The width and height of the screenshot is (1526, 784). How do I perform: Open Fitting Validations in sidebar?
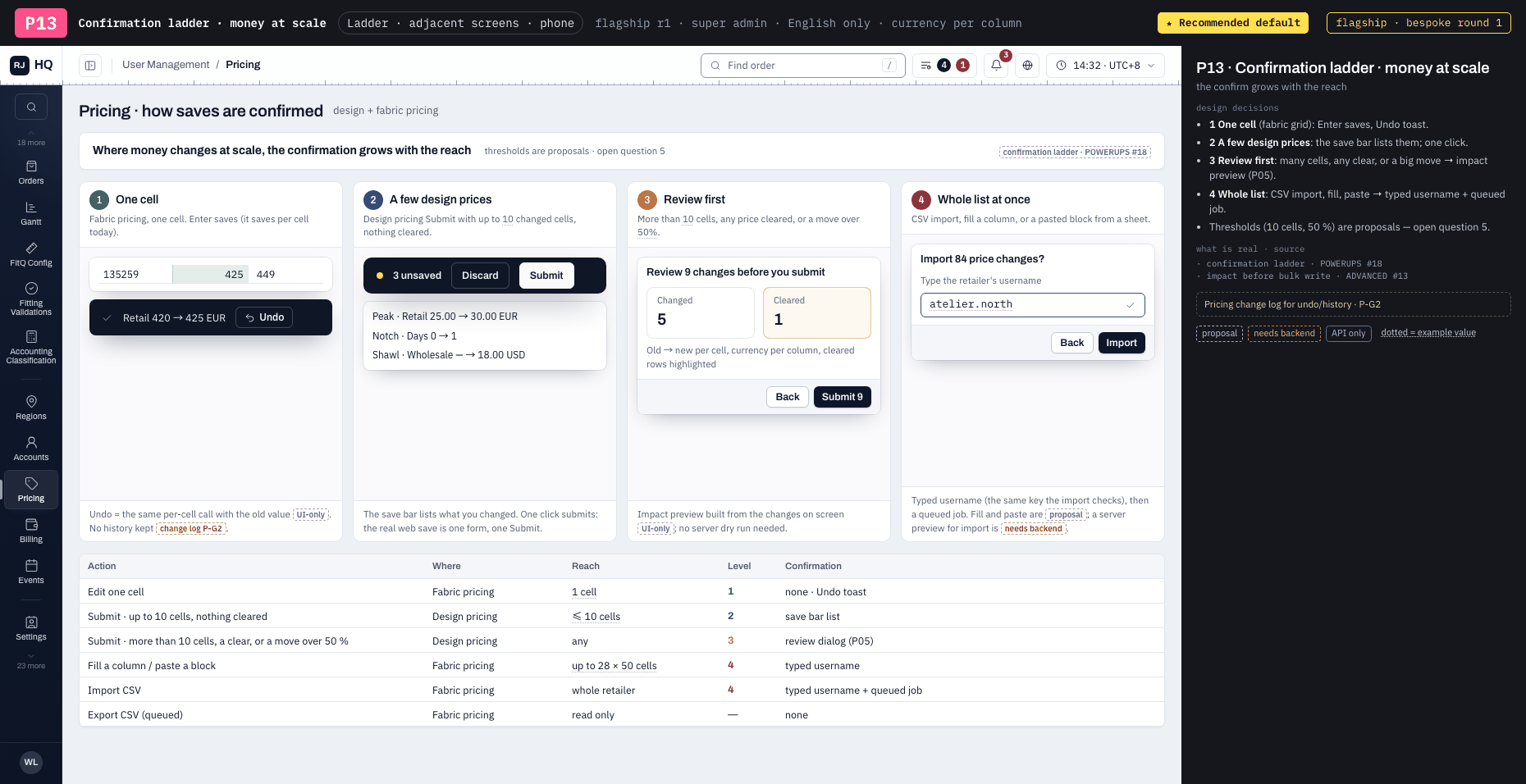click(31, 299)
